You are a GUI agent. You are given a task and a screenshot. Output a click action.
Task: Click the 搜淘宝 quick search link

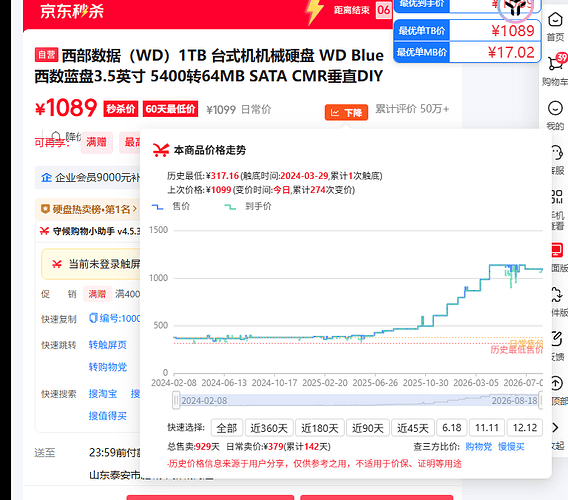(103, 393)
